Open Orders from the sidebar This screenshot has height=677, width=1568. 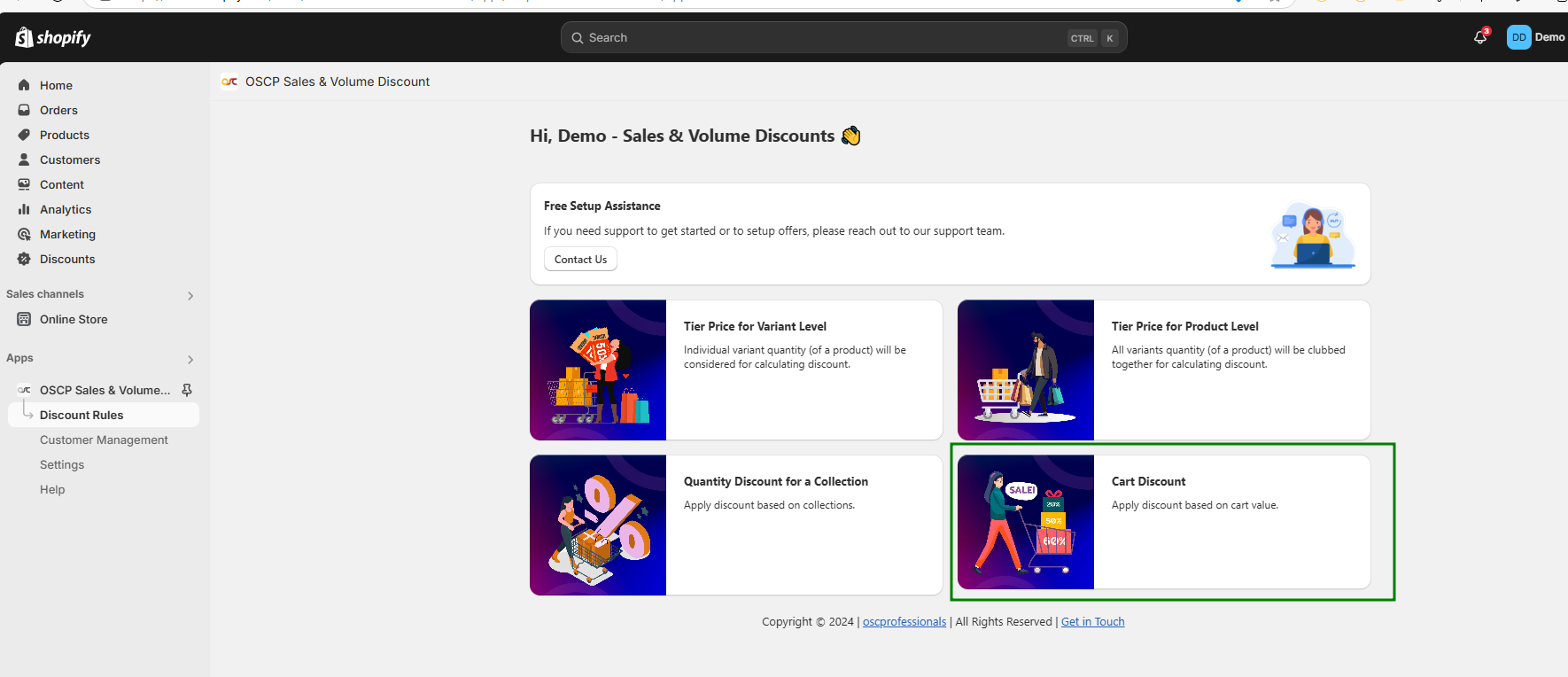tap(58, 110)
